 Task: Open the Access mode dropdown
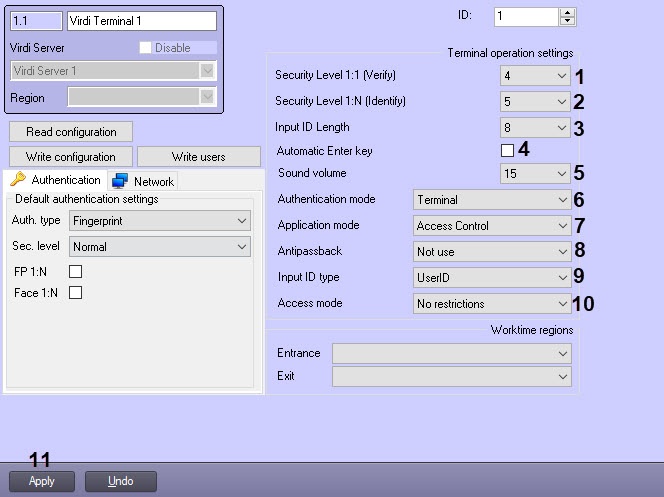pyautogui.click(x=492, y=303)
